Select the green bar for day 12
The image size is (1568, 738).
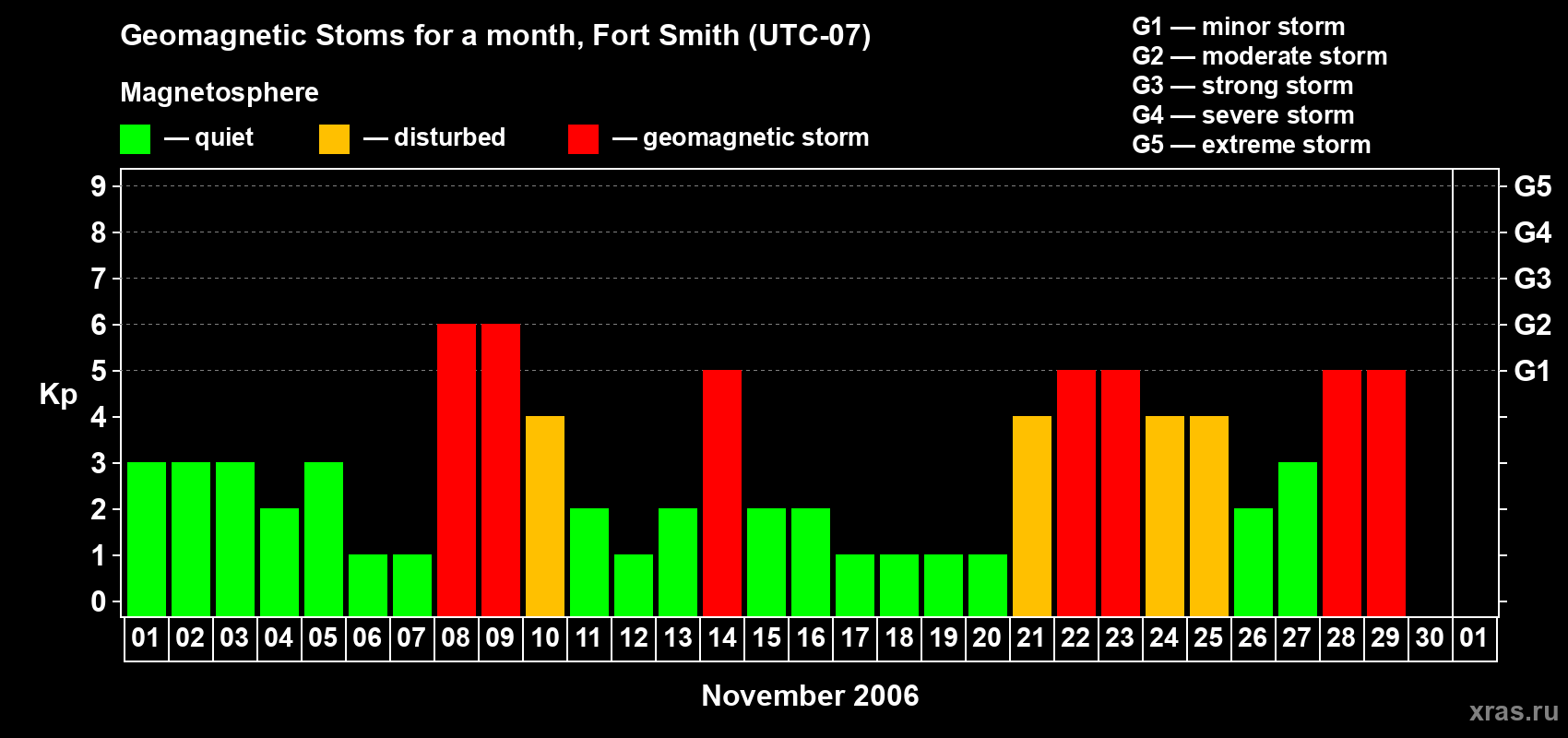[x=634, y=585]
